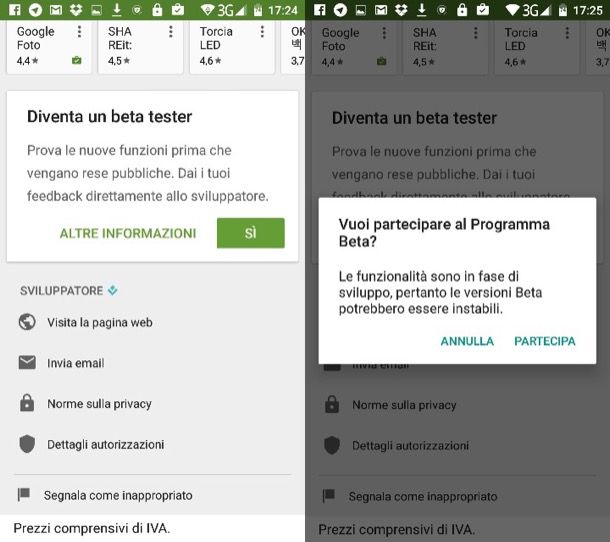The width and height of the screenshot is (610, 542).
Task: Tap the Telegram notification icon in left status bar
Action: coord(35,10)
